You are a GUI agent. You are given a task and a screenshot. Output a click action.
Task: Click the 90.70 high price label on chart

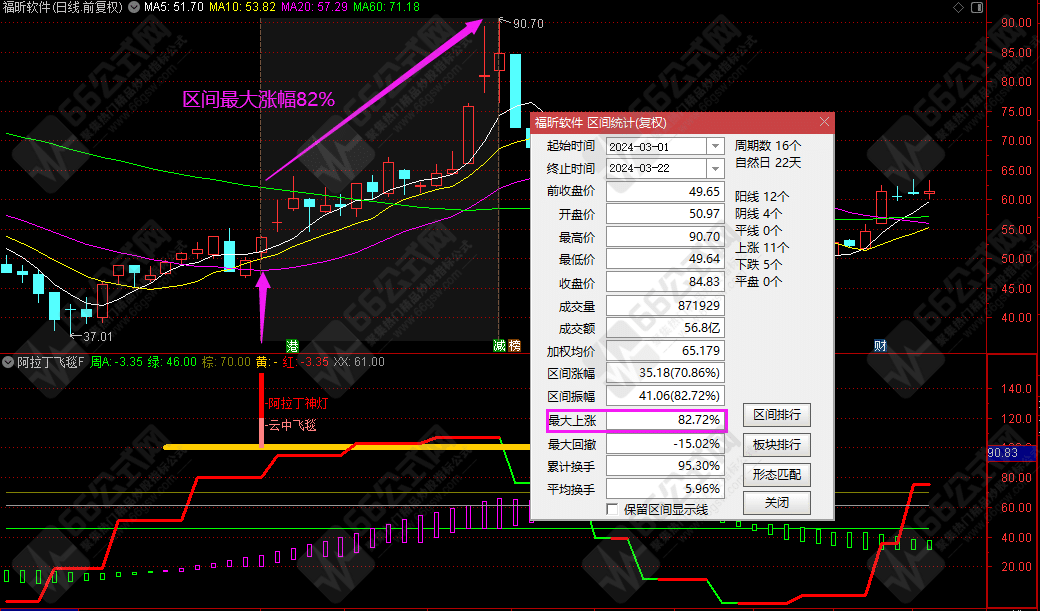[x=529, y=24]
